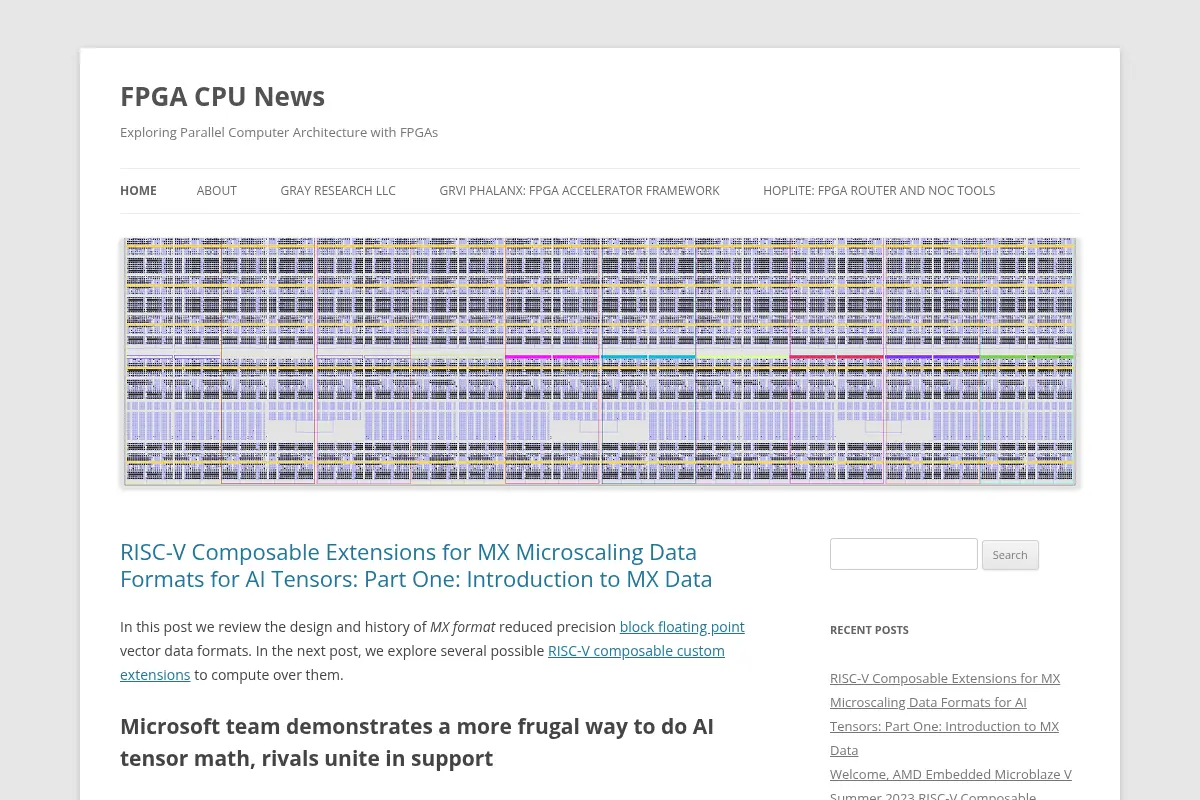Select the HOME menu item
The image size is (1200, 800).
point(138,190)
